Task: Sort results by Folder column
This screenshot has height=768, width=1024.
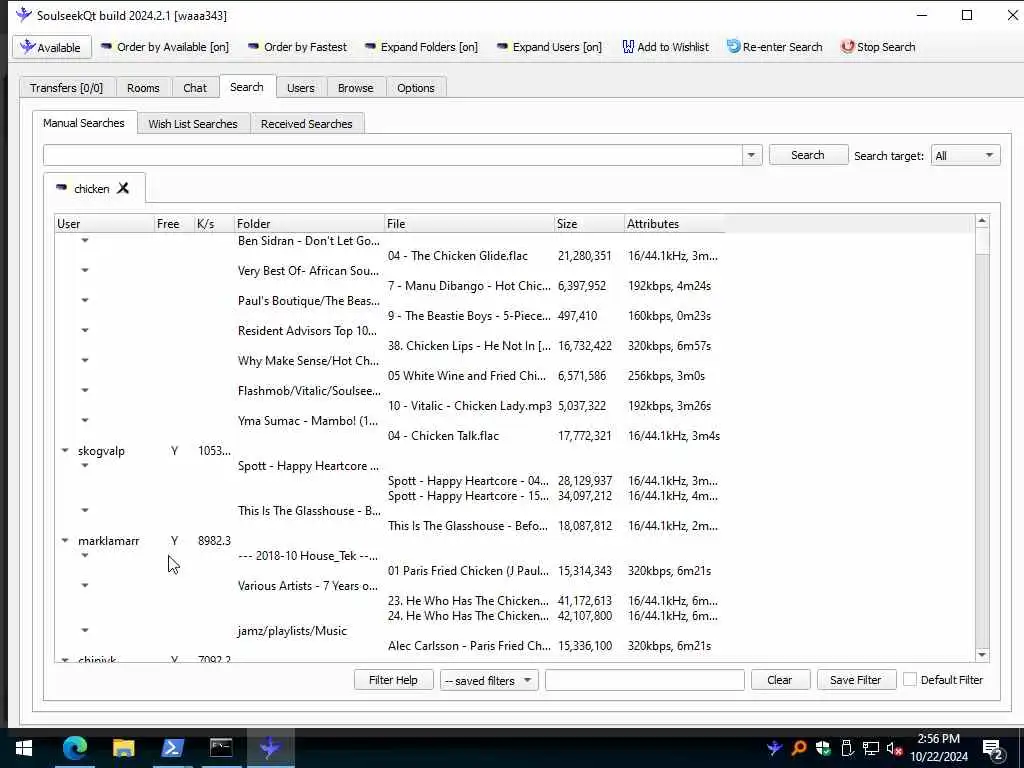Action: pos(309,223)
